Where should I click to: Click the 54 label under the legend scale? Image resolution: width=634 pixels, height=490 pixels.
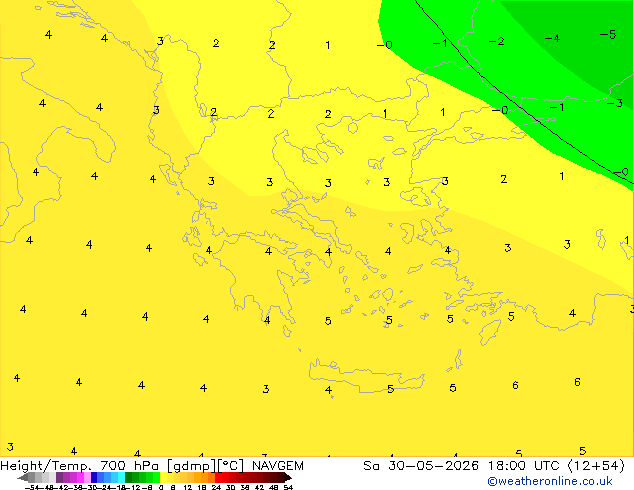click(x=288, y=487)
